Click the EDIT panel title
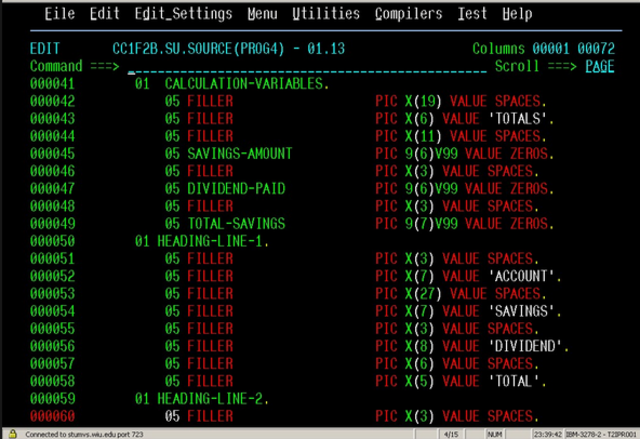This screenshot has width=640, height=439. click(45, 49)
